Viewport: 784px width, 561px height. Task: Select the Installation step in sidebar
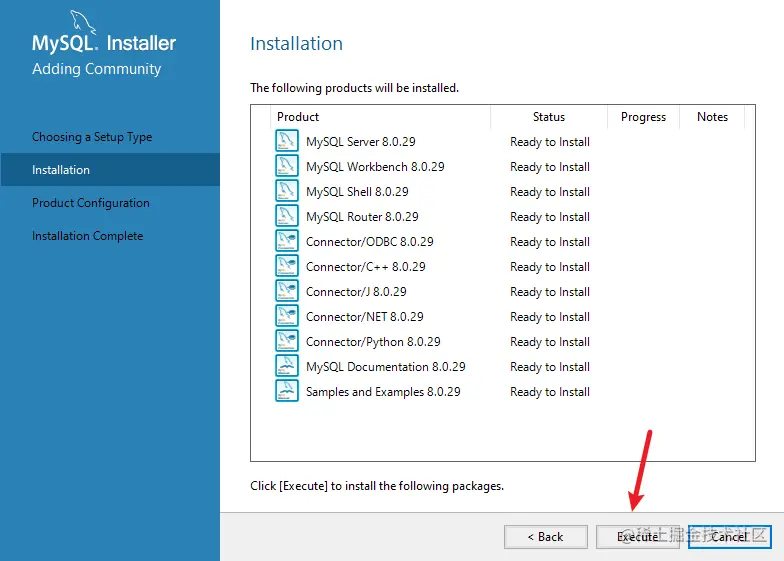click(x=110, y=170)
